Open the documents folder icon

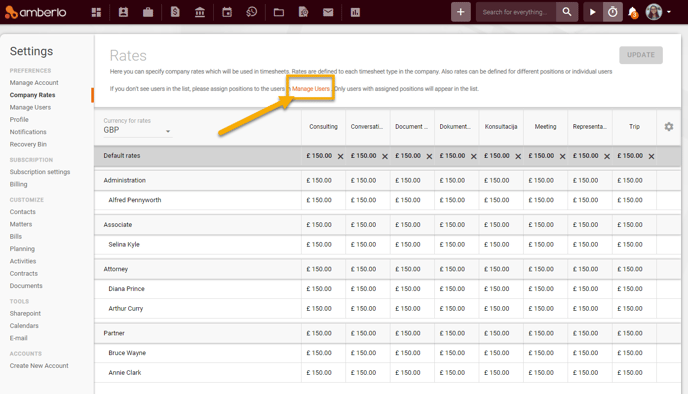coord(279,12)
